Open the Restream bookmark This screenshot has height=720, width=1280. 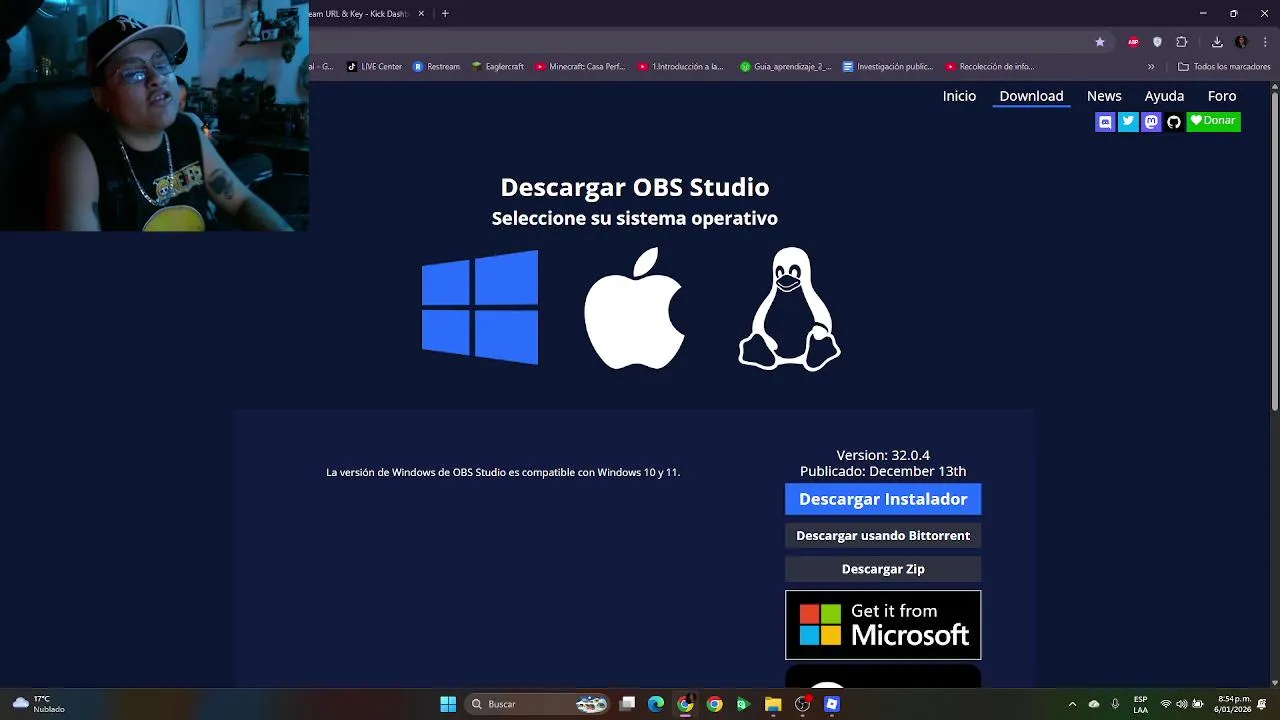[x=436, y=67]
